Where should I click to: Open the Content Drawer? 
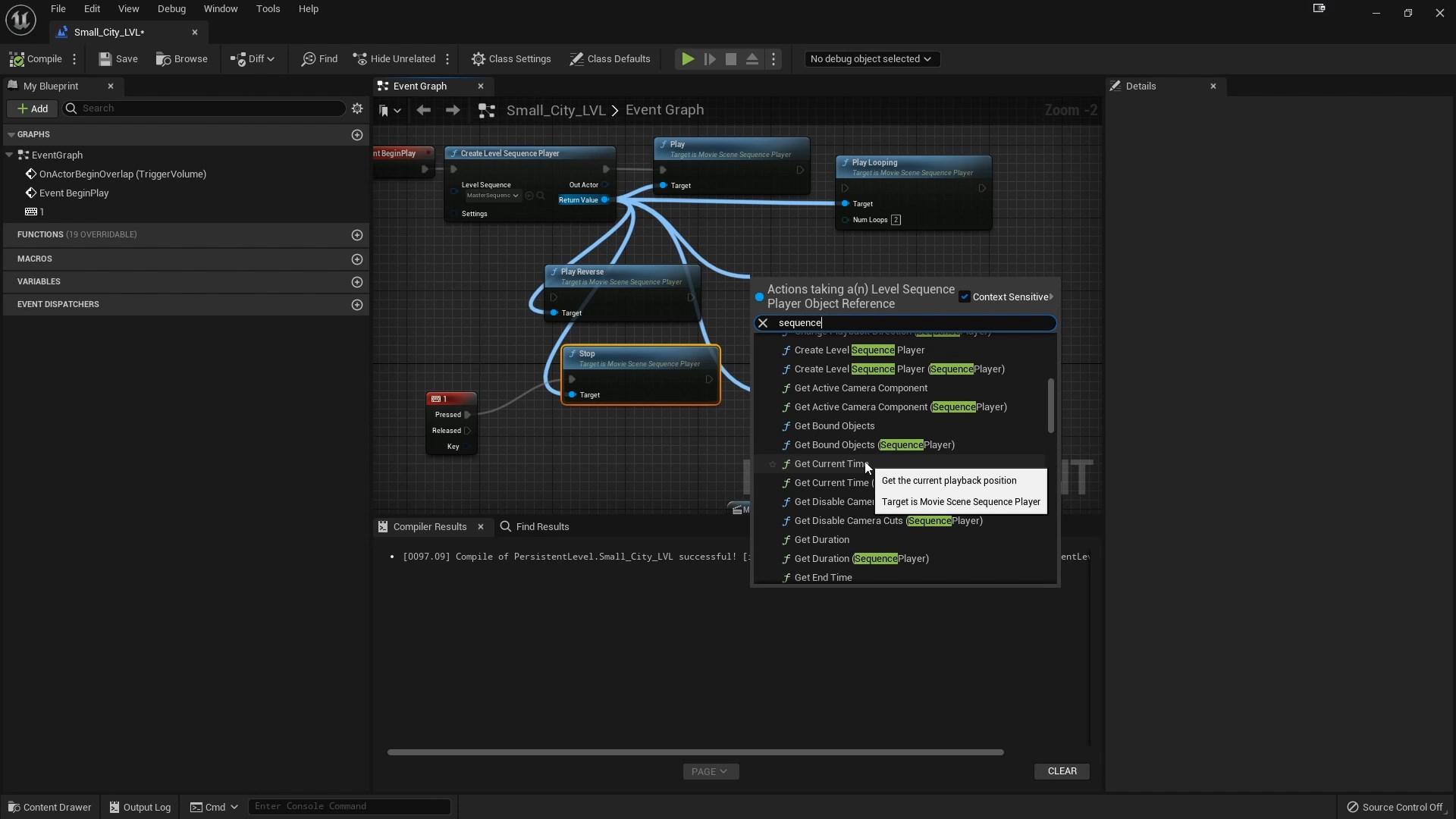click(x=49, y=807)
